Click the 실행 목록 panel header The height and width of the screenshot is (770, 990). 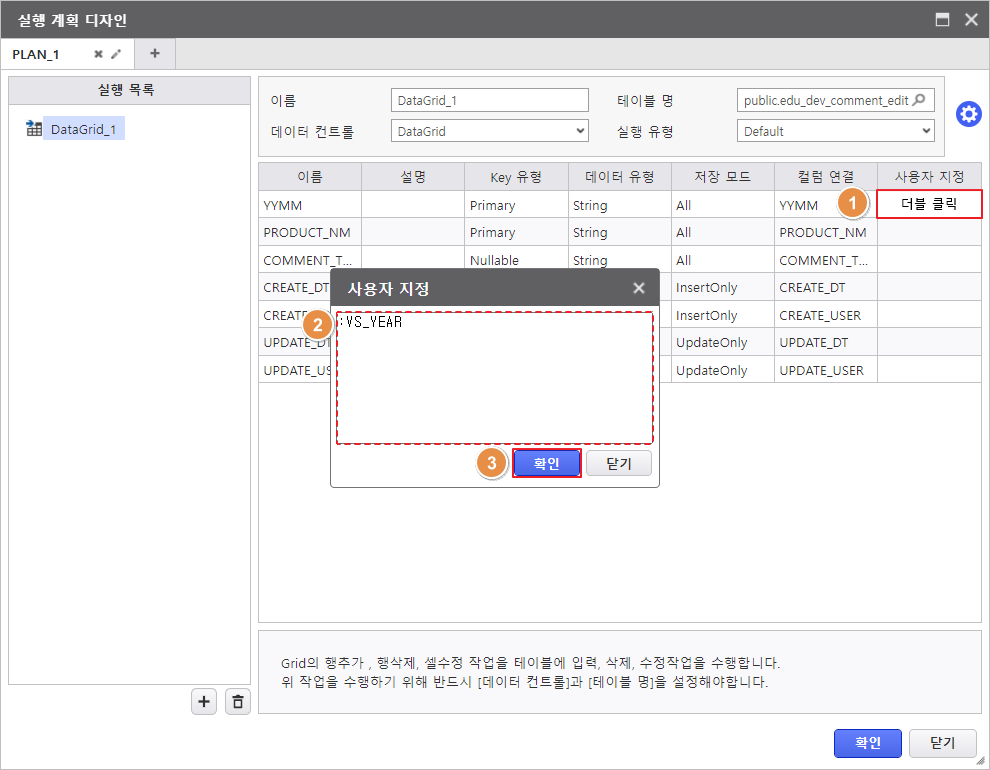129,90
